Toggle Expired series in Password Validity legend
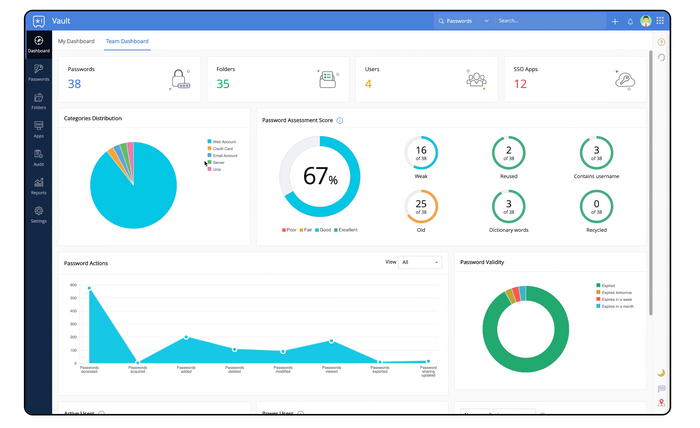This screenshot has height=428, width=700. point(608,285)
